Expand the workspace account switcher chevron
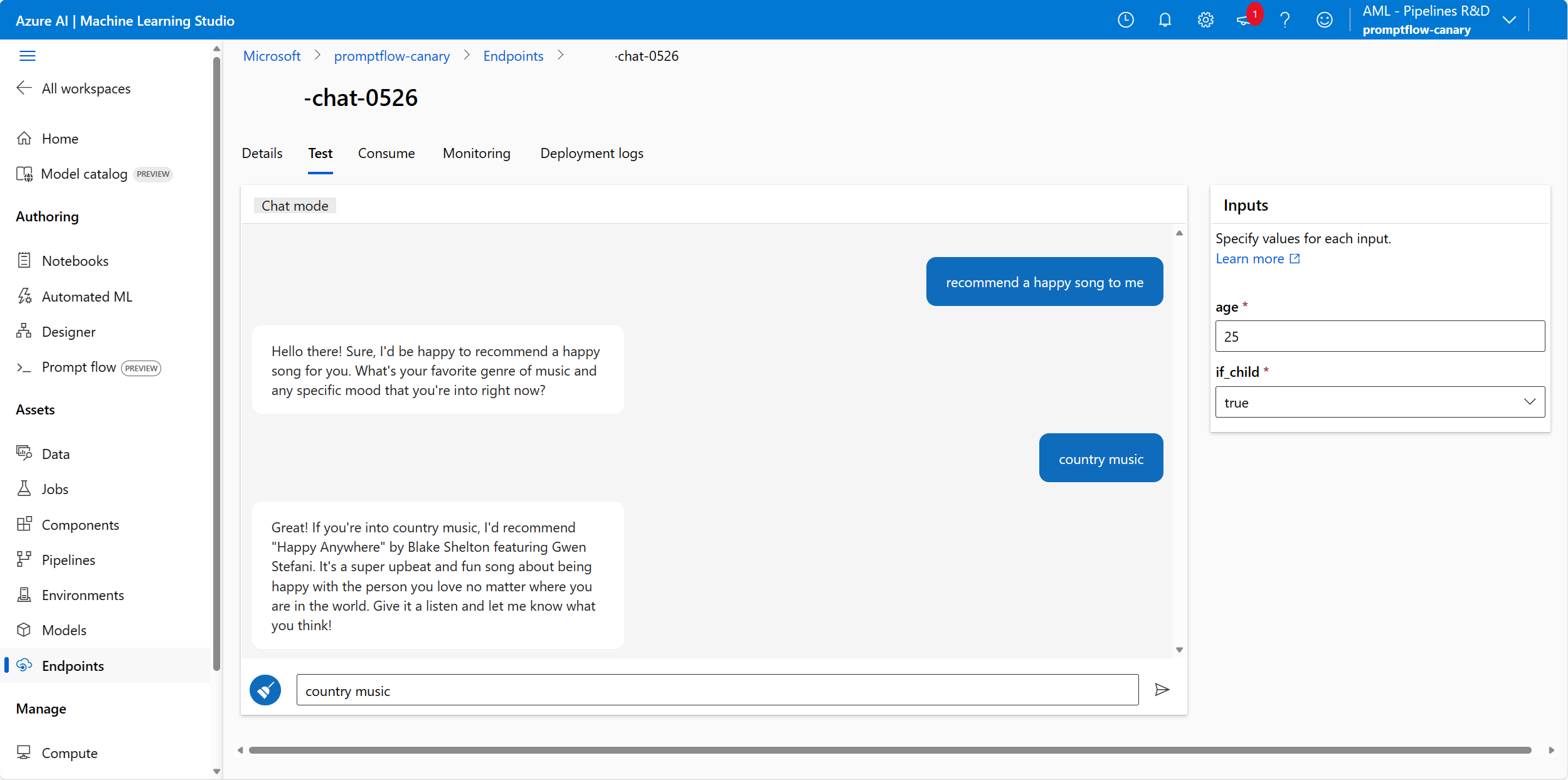 [1509, 20]
